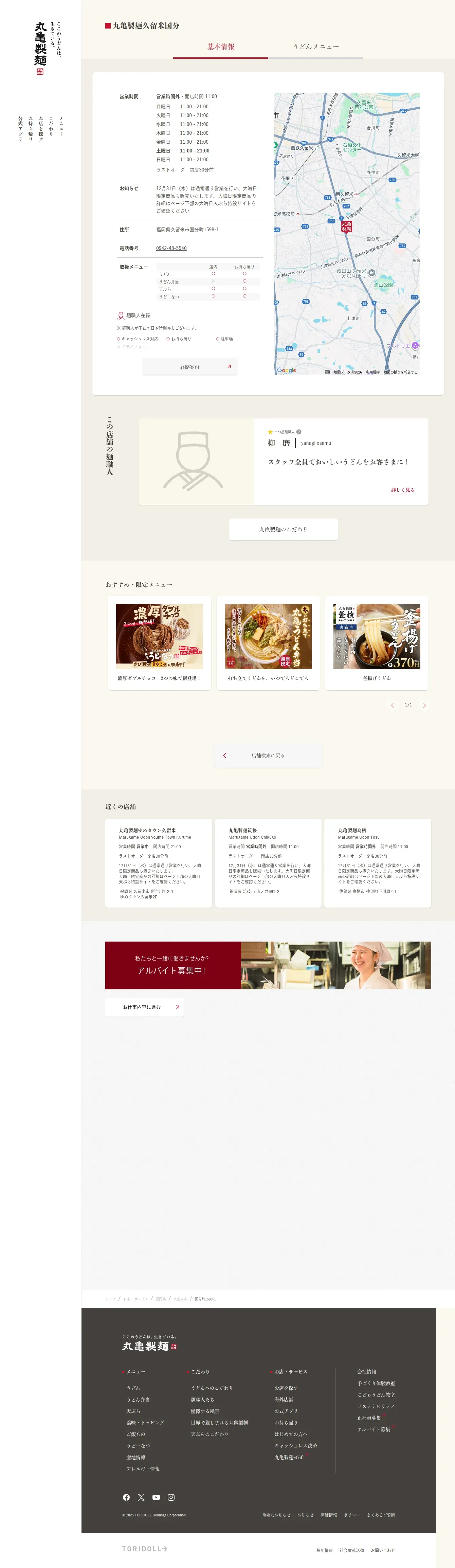Click the Google logo on the map

pyautogui.click(x=286, y=370)
